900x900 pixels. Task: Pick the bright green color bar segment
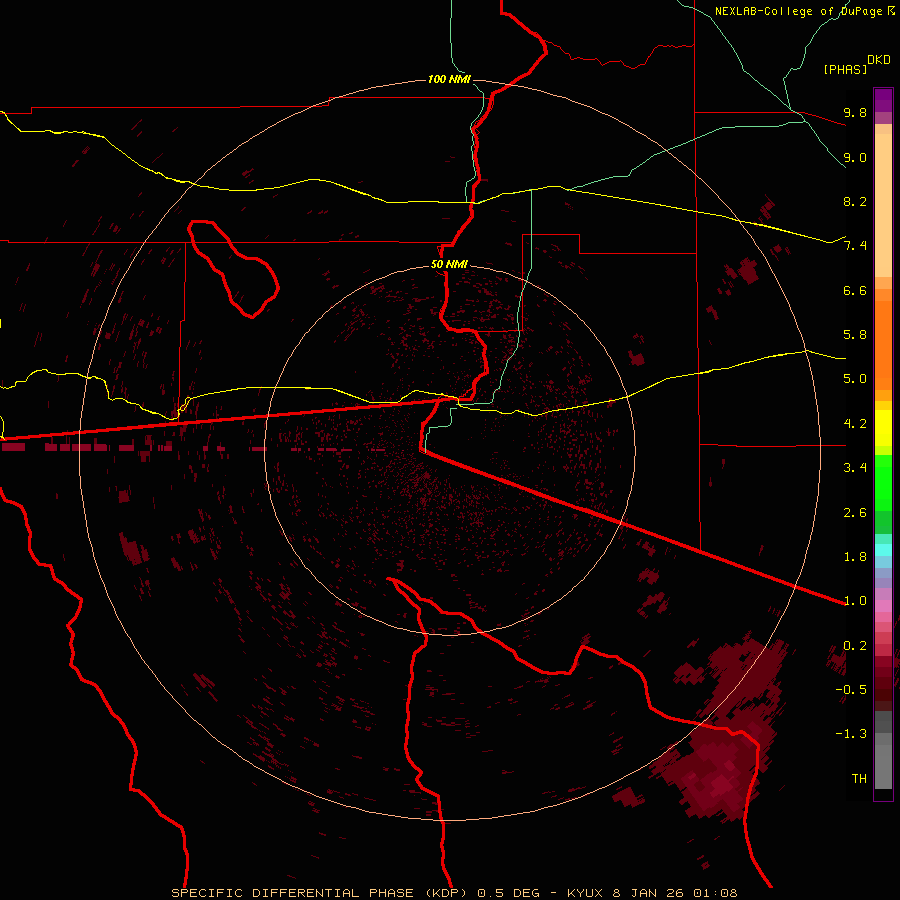click(883, 485)
